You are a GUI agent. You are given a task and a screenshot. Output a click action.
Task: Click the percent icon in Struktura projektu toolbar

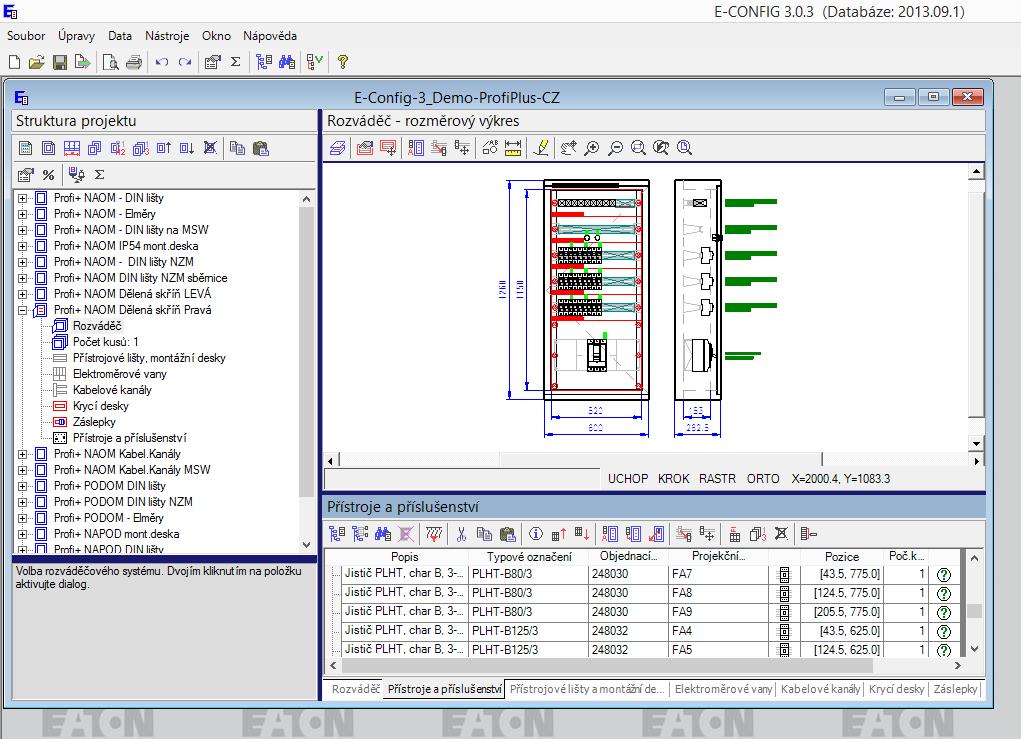click(x=48, y=174)
